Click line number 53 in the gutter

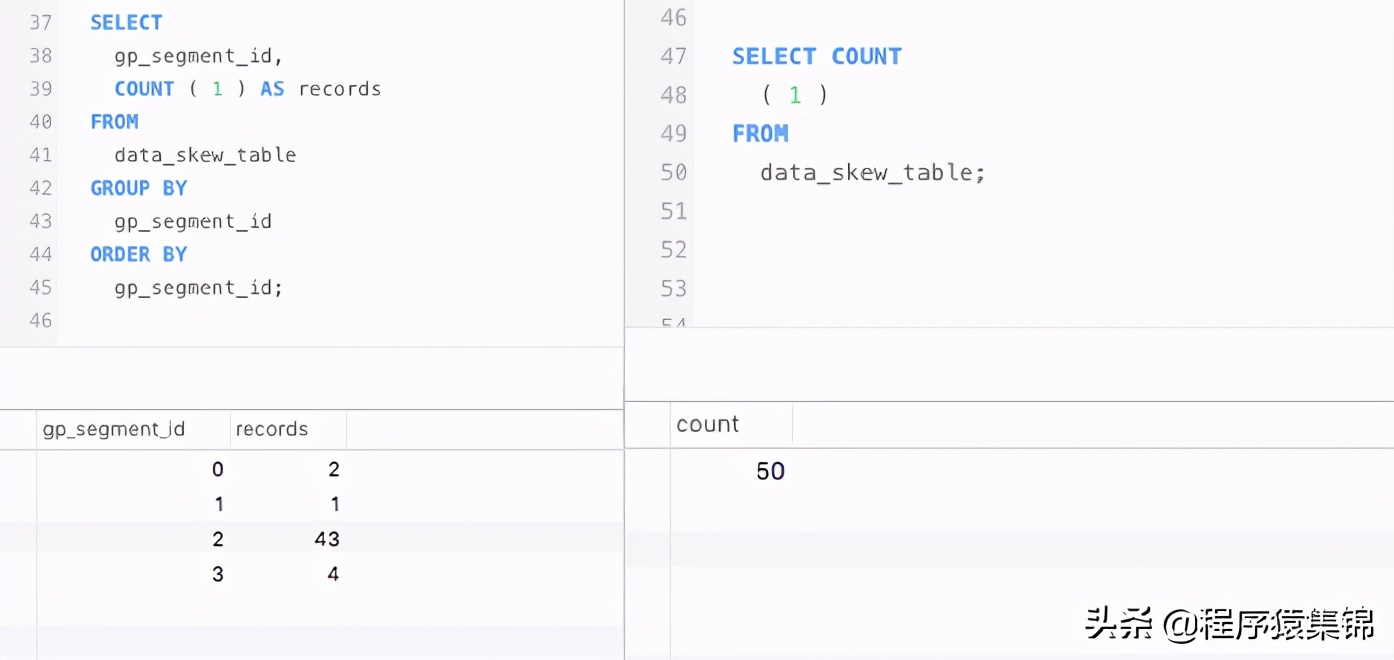point(674,289)
